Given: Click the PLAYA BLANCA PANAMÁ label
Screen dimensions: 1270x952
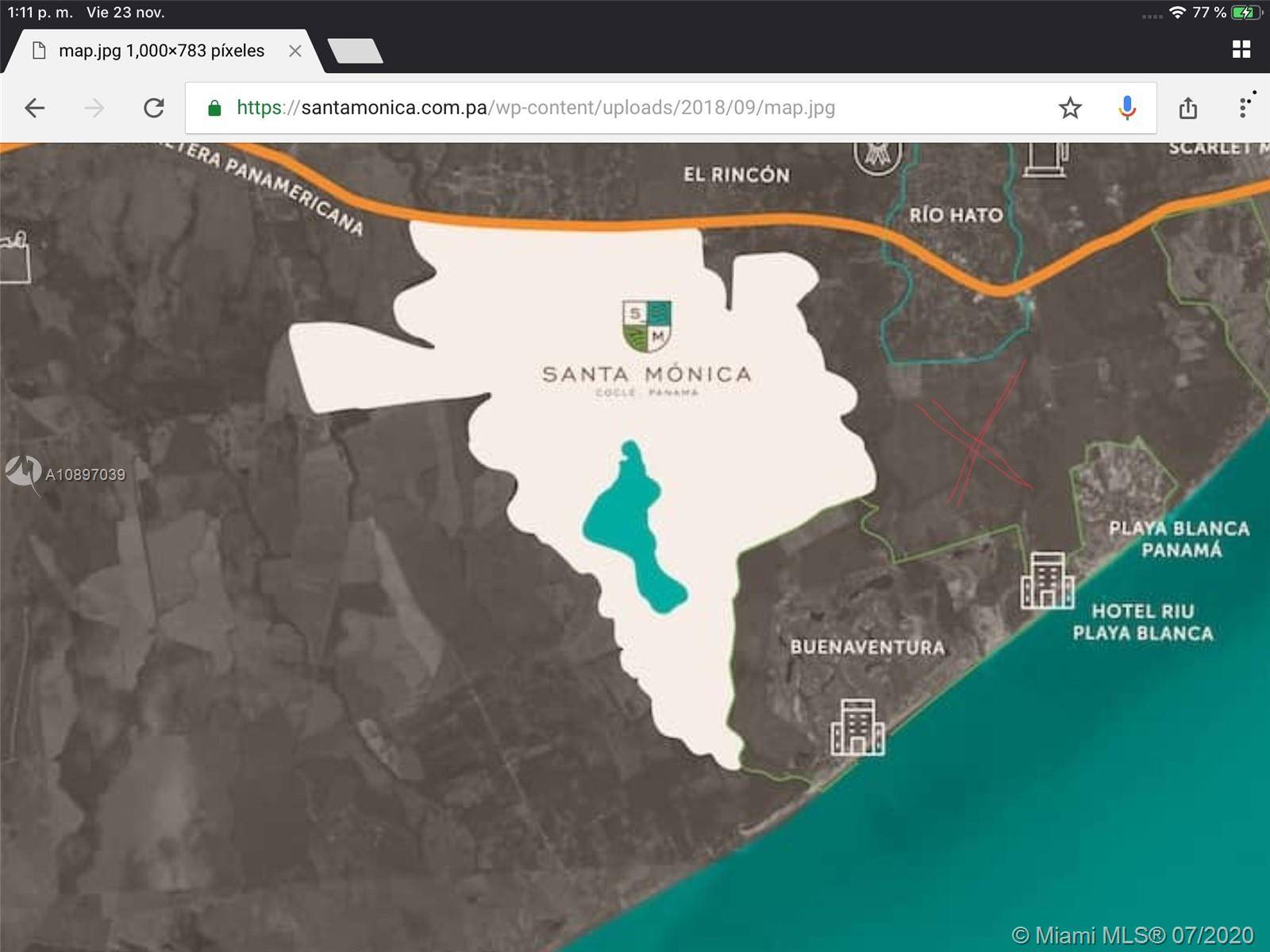Looking at the screenshot, I should click(x=1180, y=539).
